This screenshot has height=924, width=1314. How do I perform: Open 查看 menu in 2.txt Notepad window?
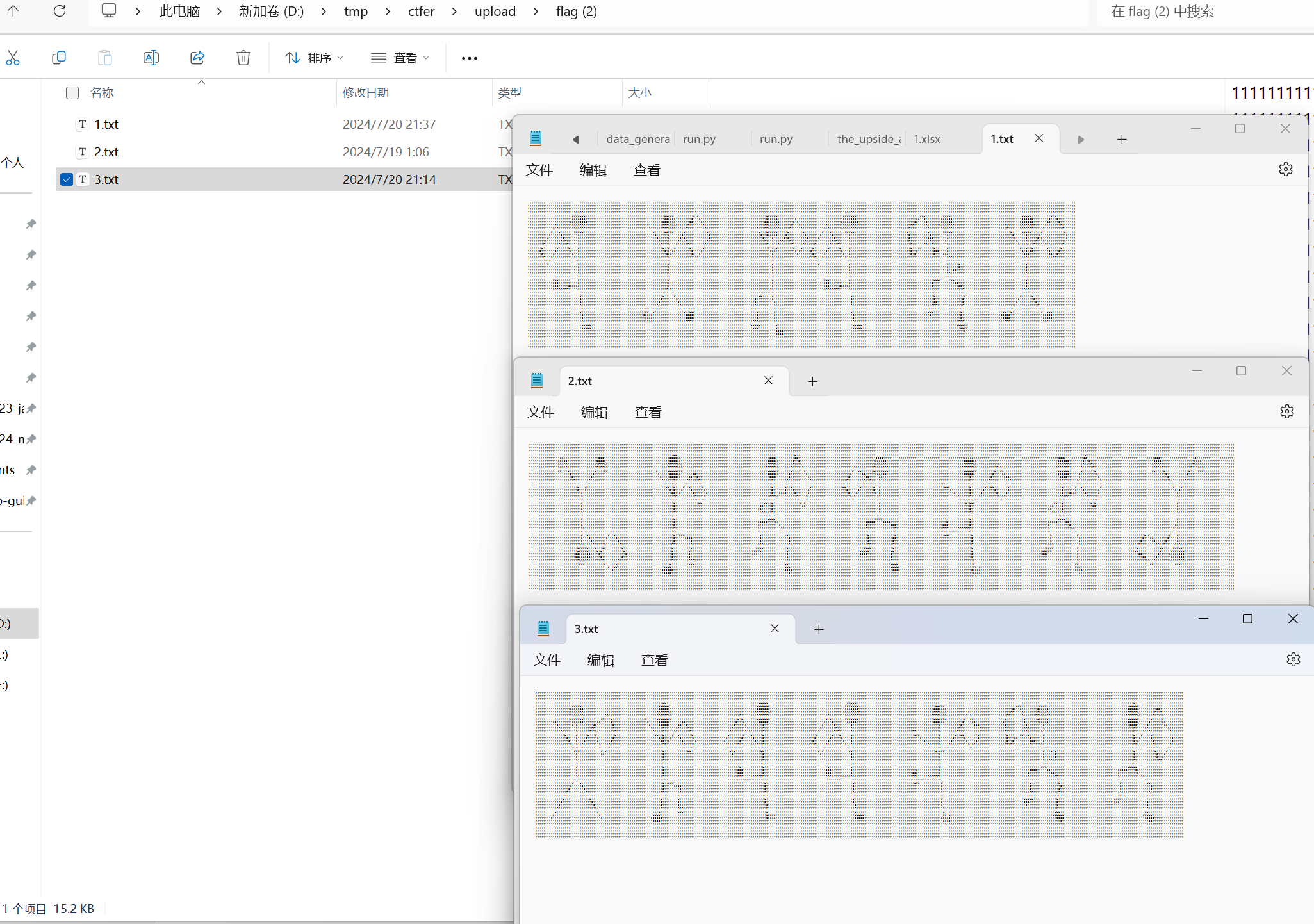pos(648,412)
